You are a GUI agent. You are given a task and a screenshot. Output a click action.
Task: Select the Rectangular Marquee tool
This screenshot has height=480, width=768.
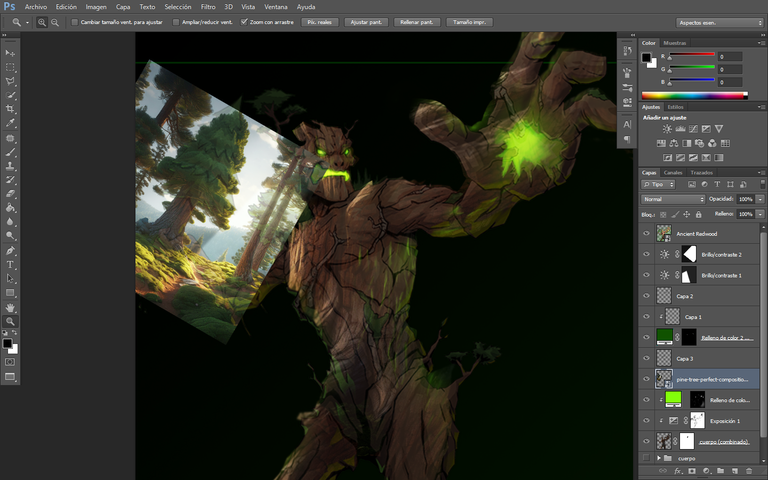[x=10, y=67]
